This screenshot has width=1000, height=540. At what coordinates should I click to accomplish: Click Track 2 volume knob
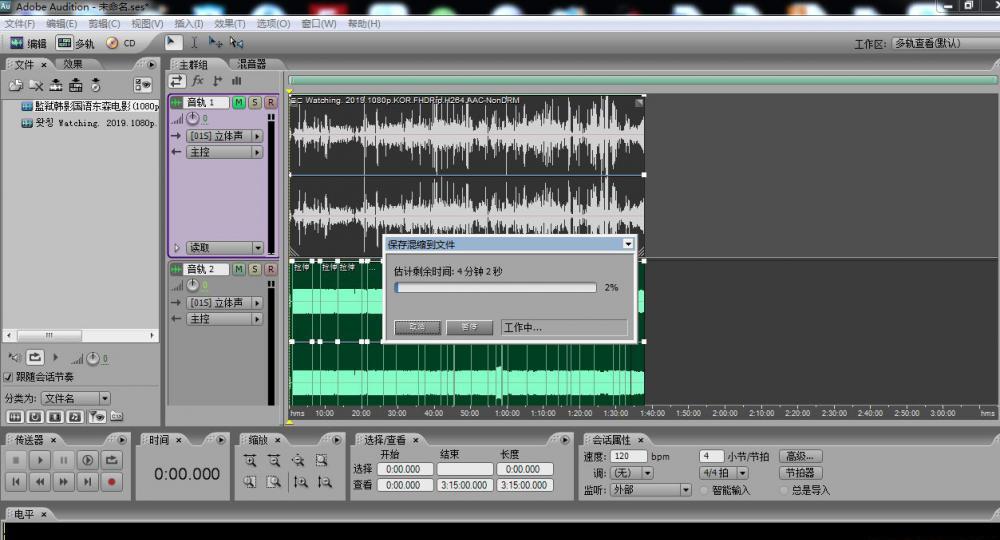click(193, 286)
